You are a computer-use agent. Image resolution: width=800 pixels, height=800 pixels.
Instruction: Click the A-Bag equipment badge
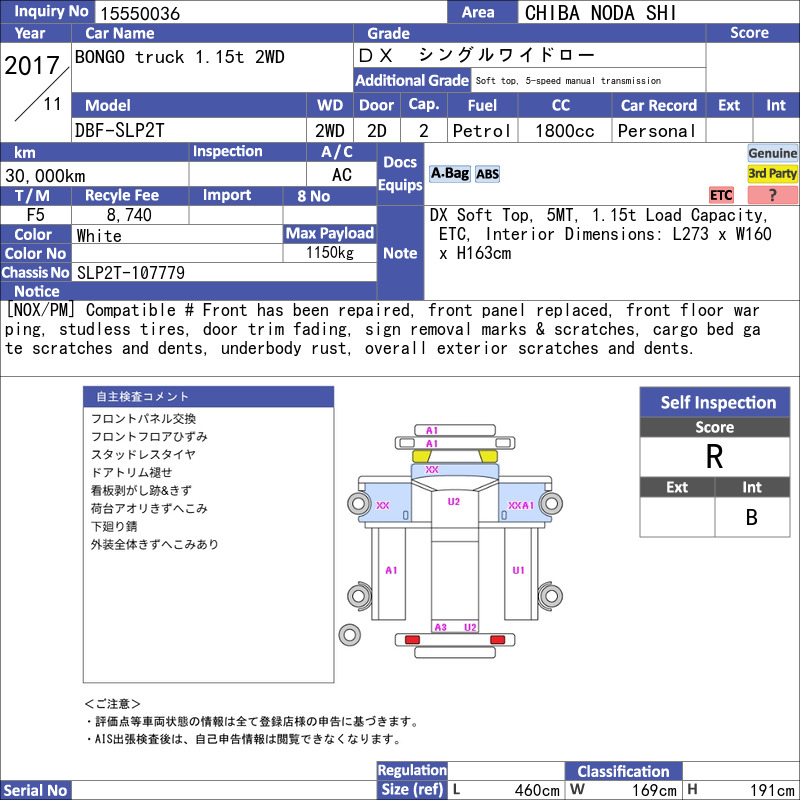[449, 174]
